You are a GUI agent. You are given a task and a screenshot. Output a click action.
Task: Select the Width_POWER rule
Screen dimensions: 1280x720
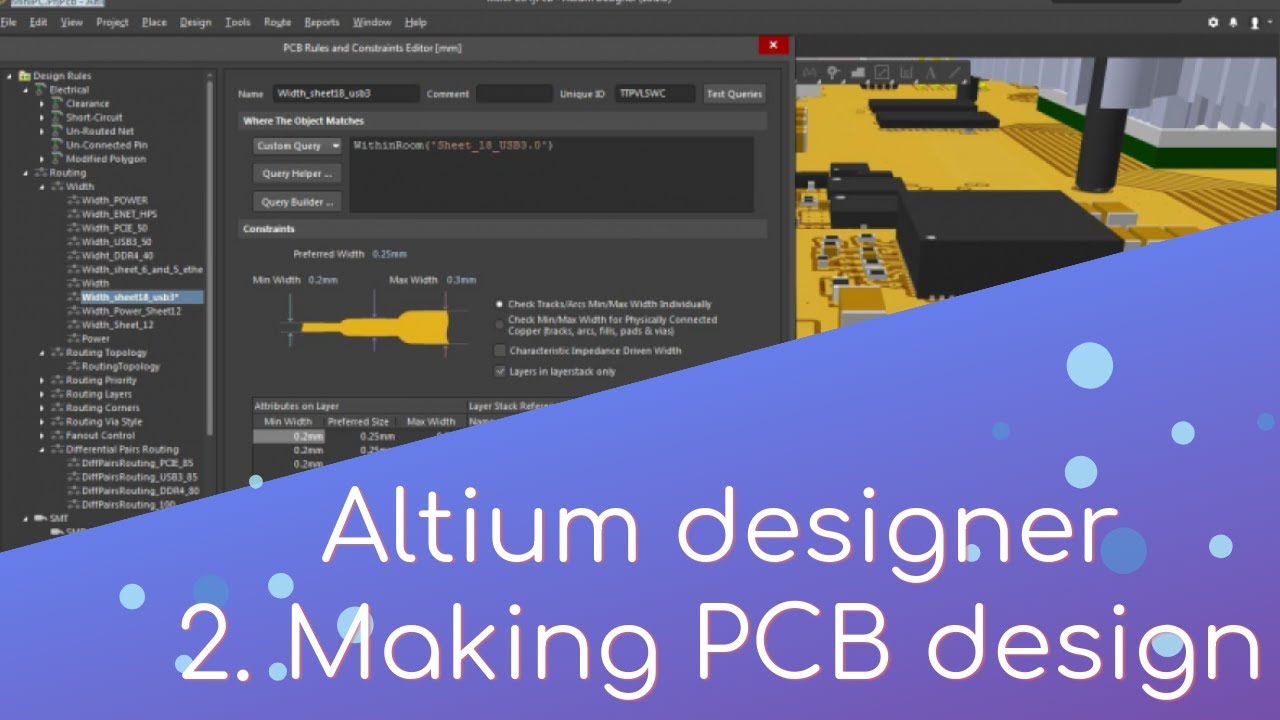coord(114,201)
